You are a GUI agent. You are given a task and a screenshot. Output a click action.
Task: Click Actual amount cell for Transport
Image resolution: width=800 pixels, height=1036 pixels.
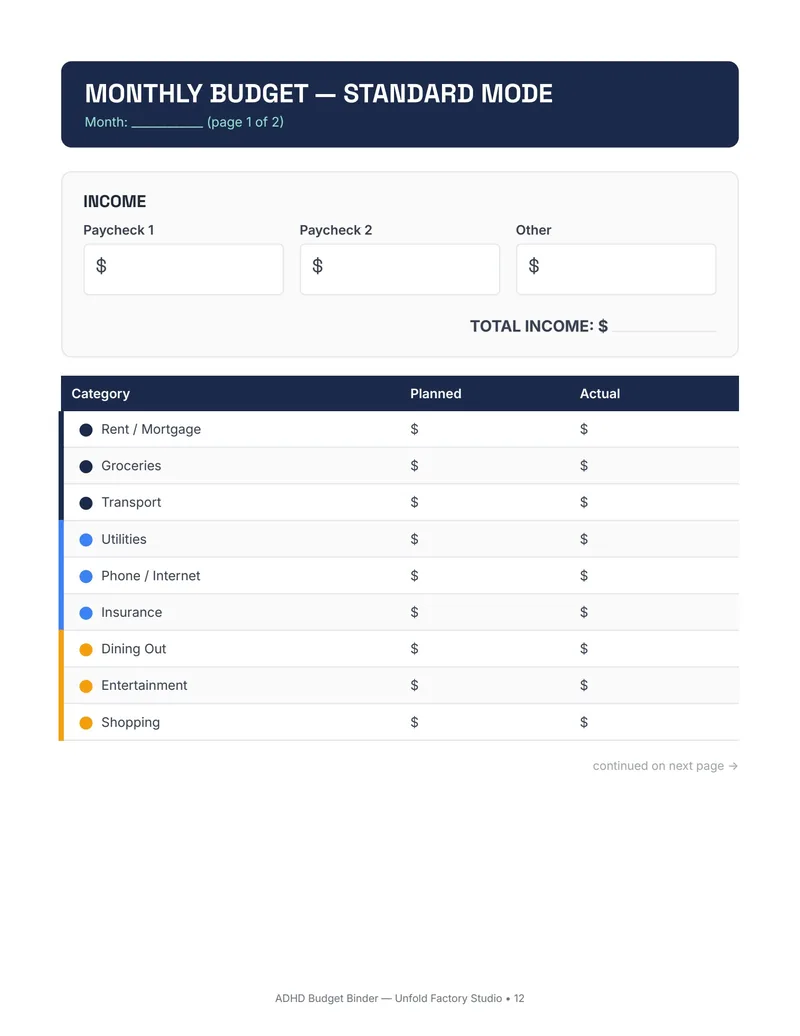[655, 502]
